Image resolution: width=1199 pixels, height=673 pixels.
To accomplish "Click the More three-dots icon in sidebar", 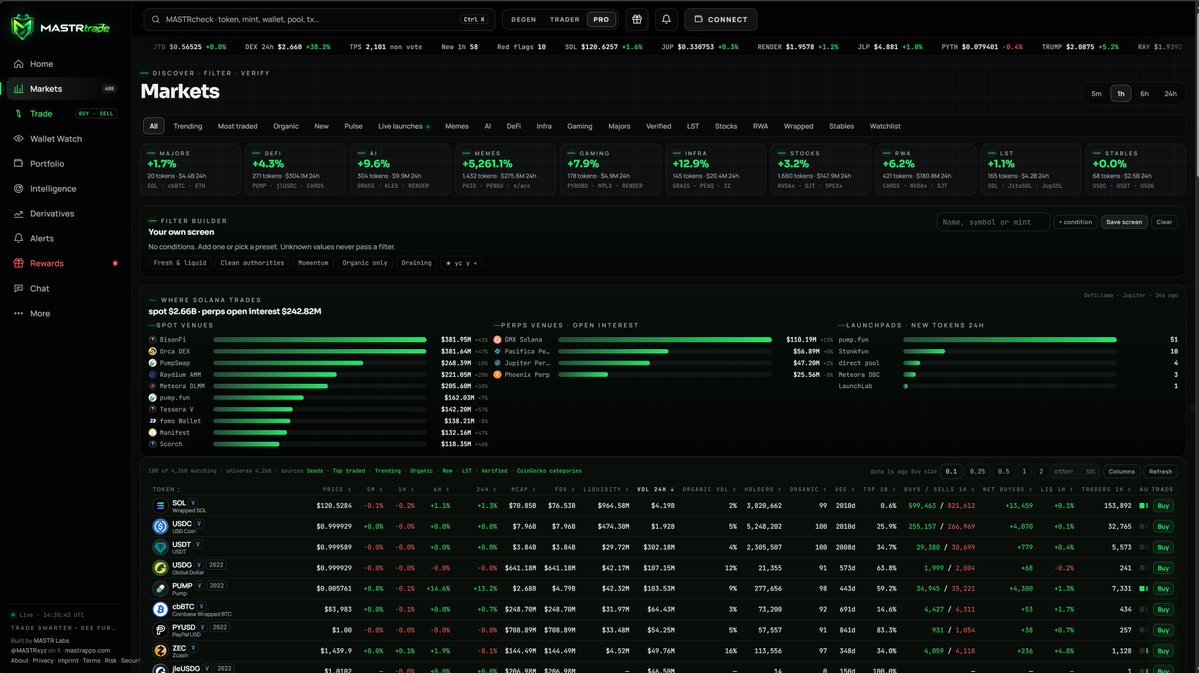I will click(x=18, y=314).
